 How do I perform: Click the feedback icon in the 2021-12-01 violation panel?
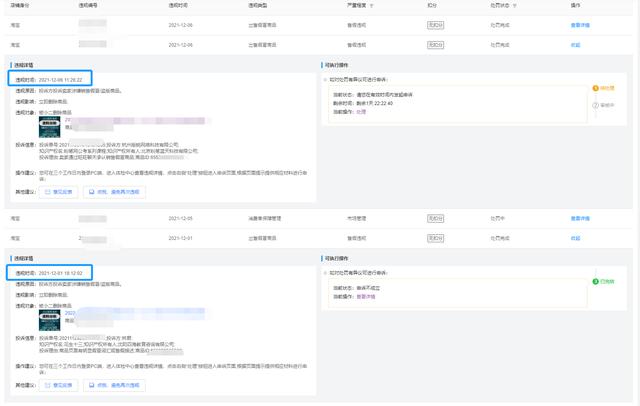point(48,385)
